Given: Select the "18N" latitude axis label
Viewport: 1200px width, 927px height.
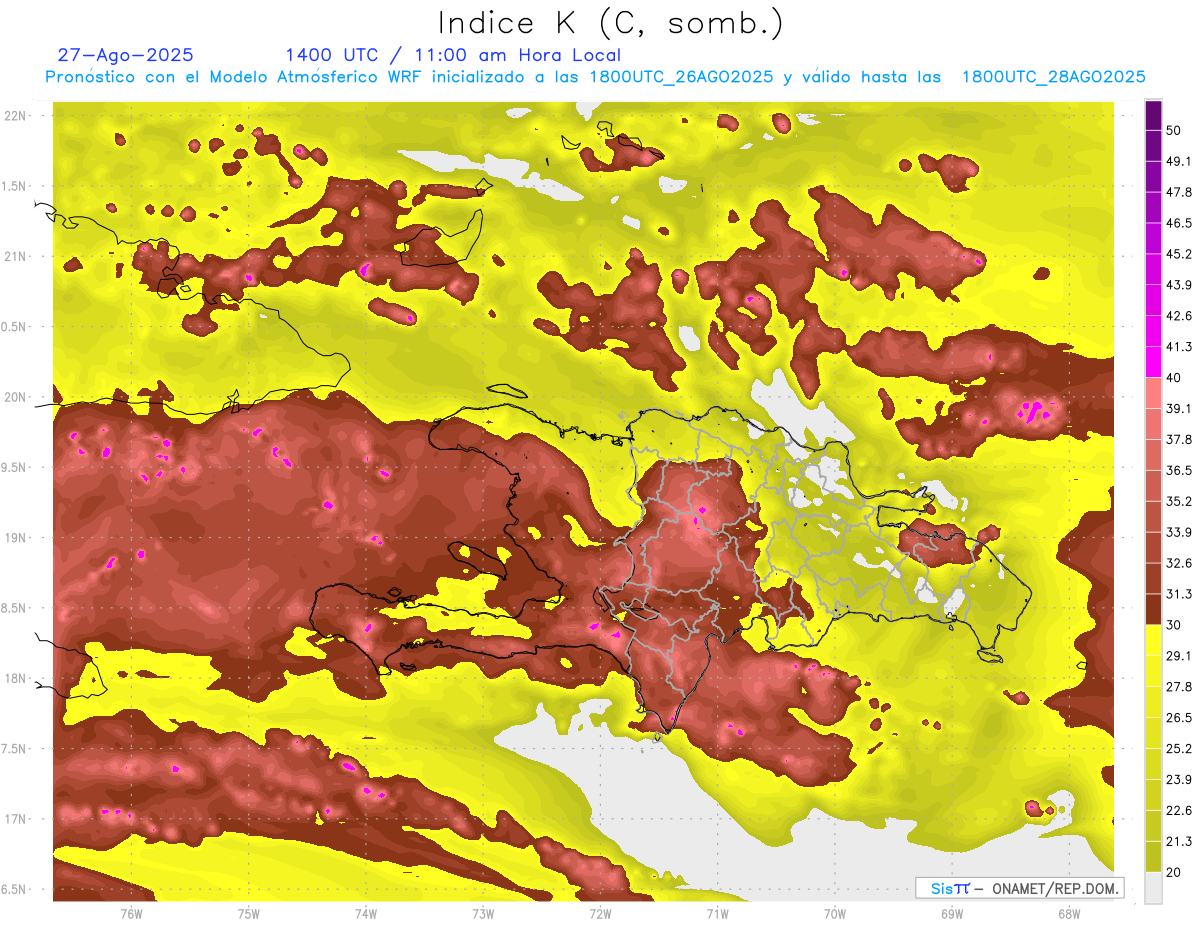Looking at the screenshot, I should tap(16, 678).
